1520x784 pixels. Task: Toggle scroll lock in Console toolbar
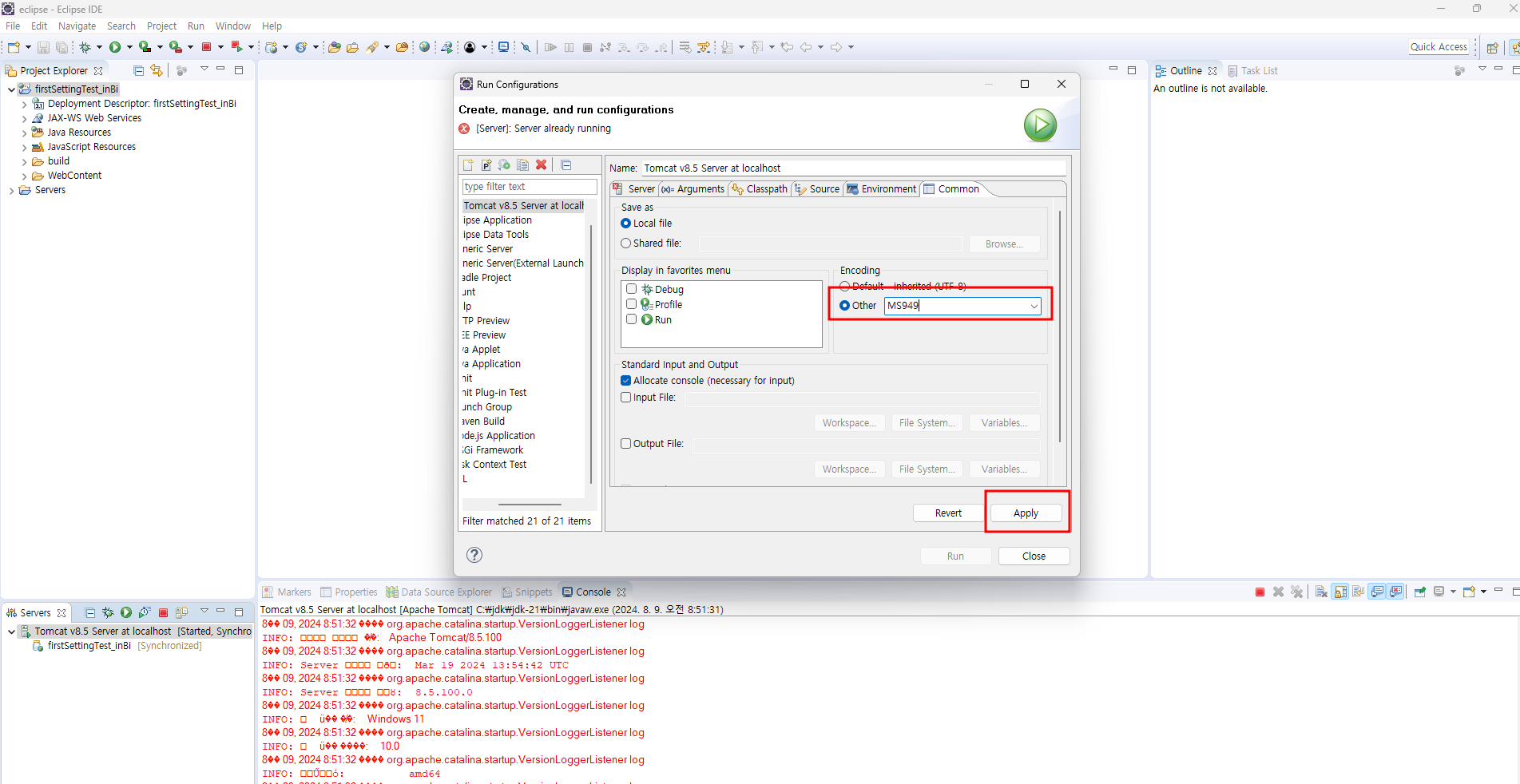[x=1340, y=592]
